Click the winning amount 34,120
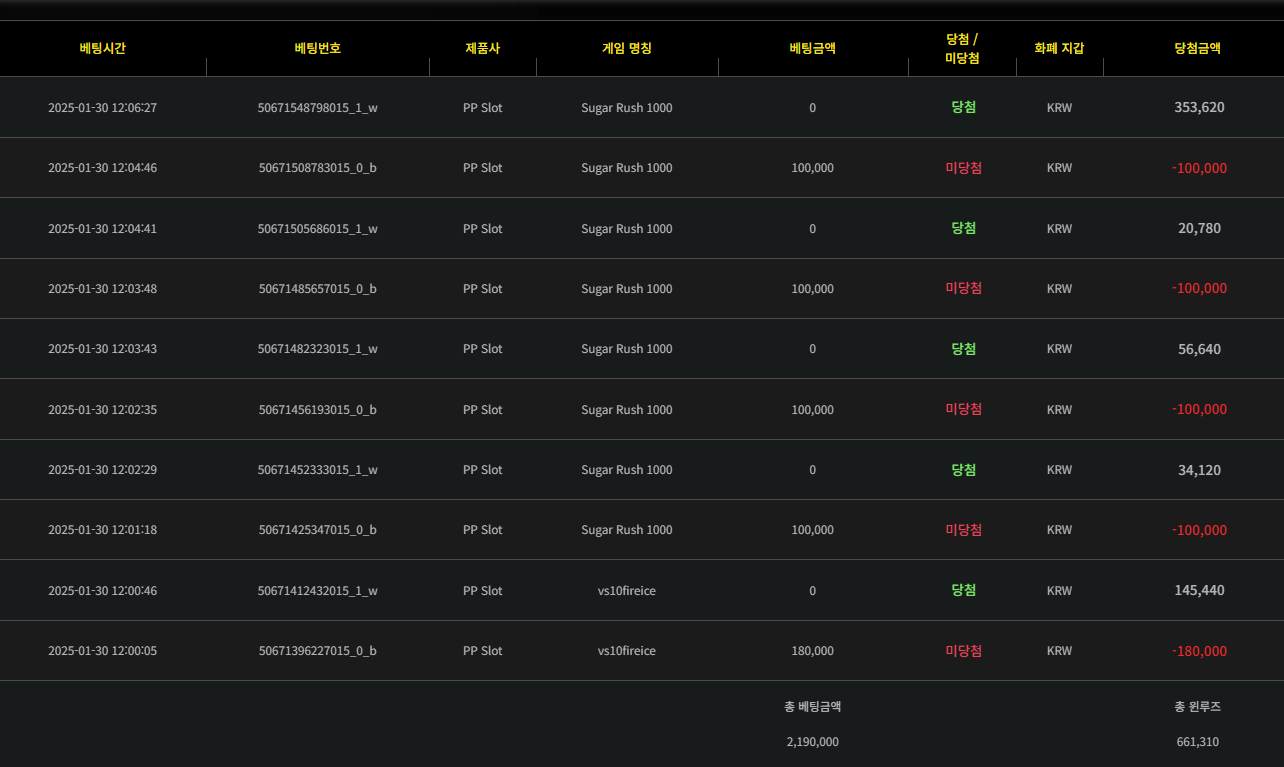1284x767 pixels. [x=1199, y=470]
